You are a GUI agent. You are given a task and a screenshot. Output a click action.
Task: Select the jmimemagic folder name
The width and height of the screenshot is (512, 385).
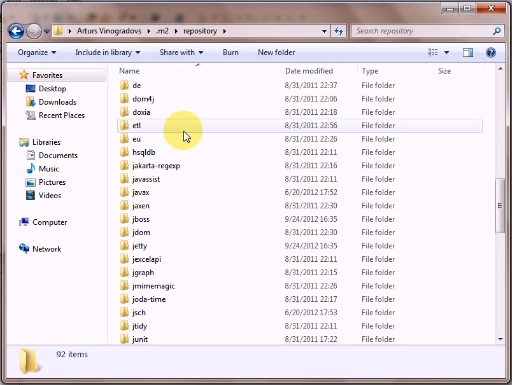(x=153, y=286)
